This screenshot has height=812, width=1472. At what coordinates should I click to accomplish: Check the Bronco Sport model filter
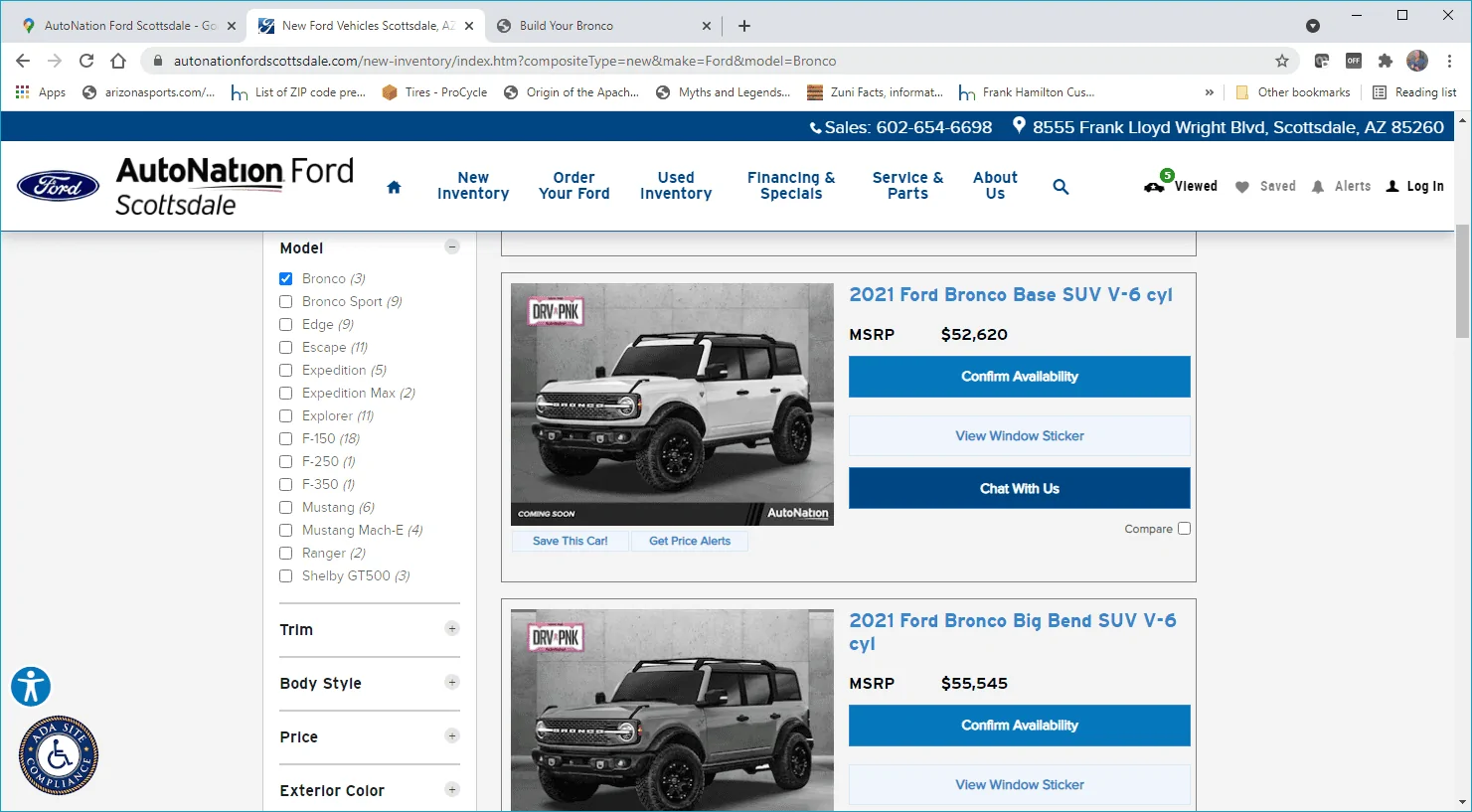[x=286, y=302]
